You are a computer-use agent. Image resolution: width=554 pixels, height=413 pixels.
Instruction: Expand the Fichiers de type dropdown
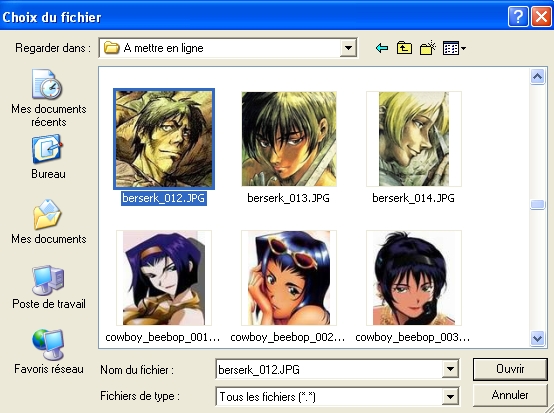click(450, 396)
